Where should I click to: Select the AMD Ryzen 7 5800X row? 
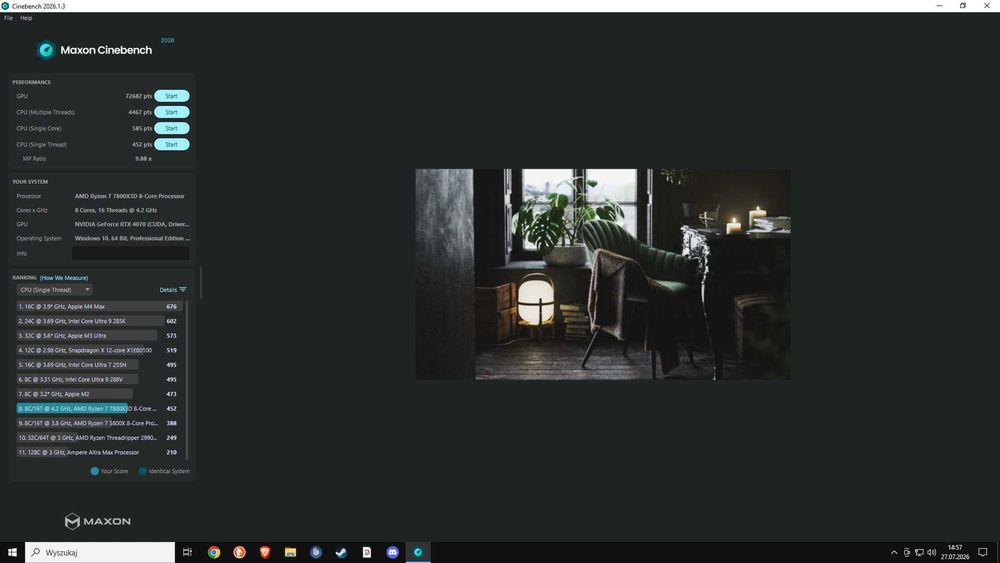pos(99,423)
